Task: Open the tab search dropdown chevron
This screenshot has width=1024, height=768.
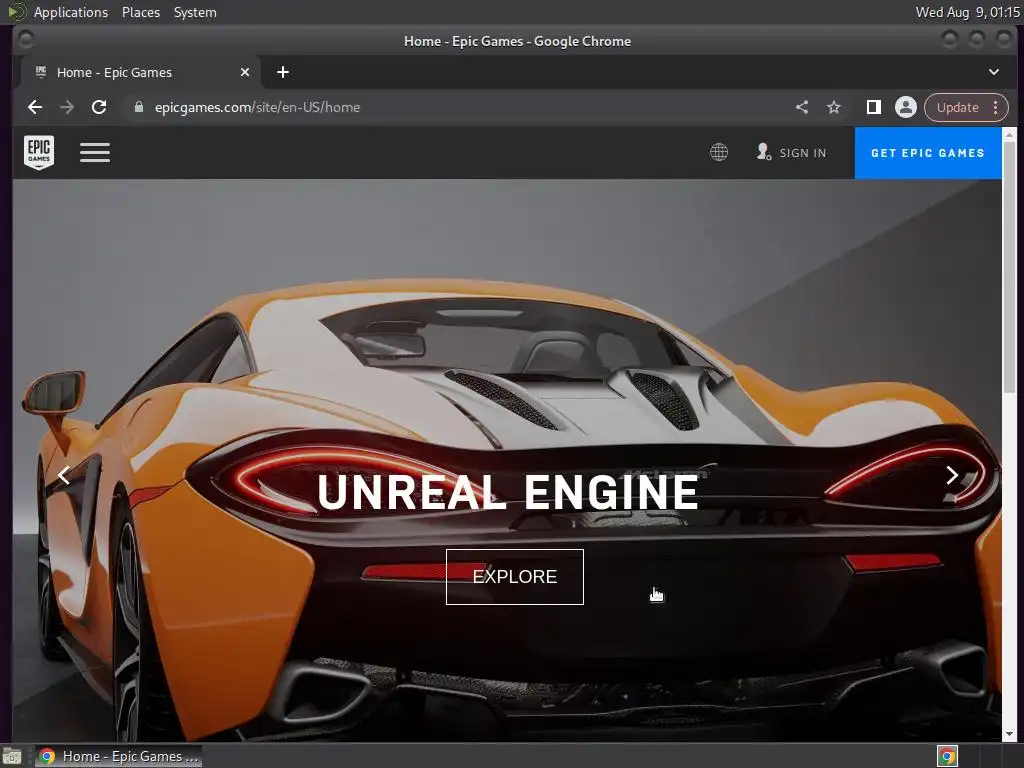Action: pyautogui.click(x=993, y=72)
